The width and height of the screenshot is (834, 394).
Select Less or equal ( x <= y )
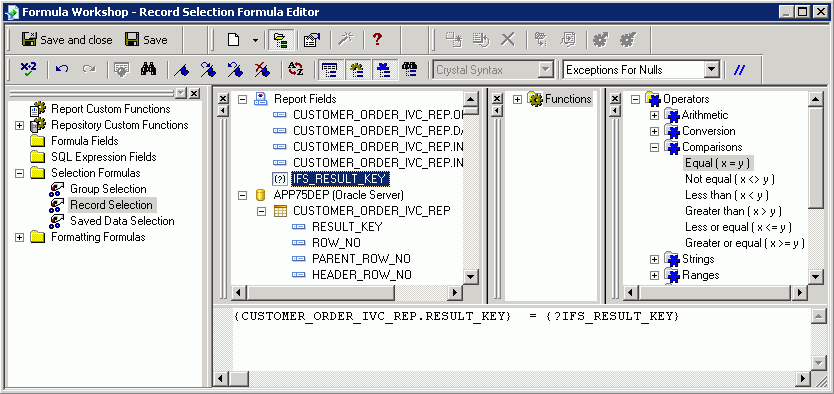click(739, 227)
